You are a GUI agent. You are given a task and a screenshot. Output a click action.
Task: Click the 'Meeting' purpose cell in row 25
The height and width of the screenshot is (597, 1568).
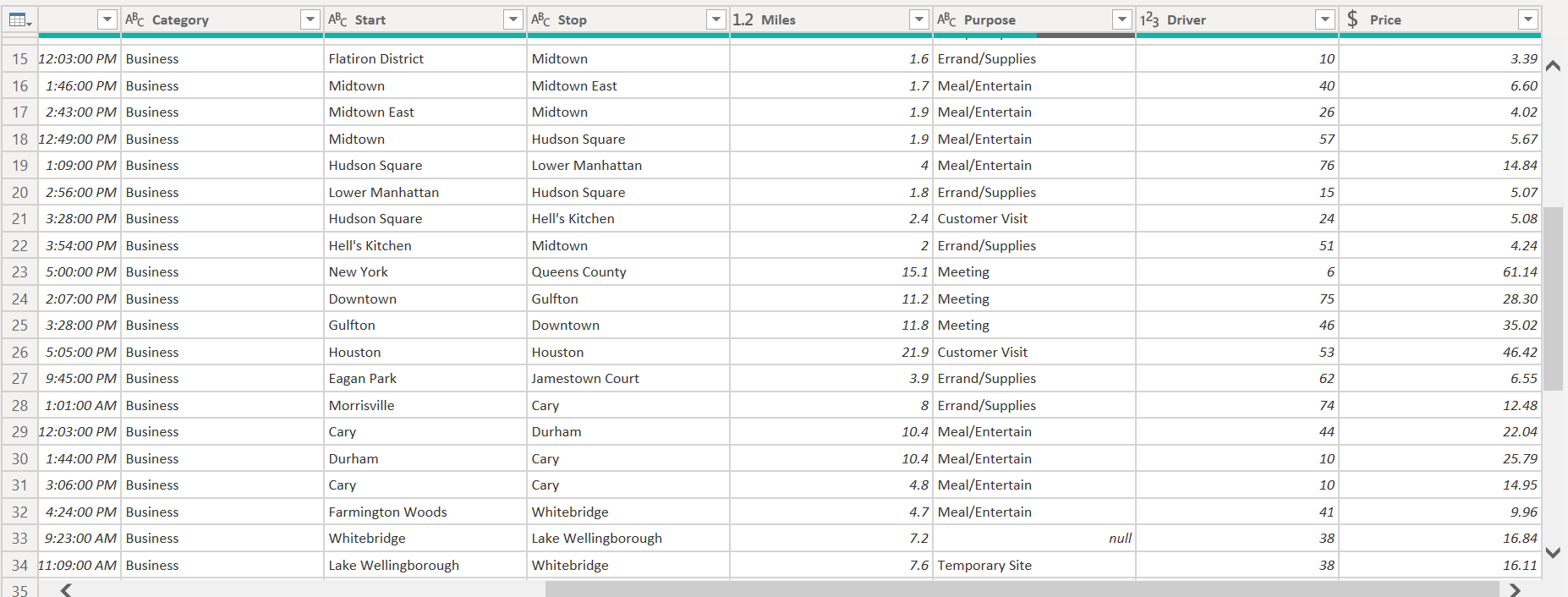1034,325
